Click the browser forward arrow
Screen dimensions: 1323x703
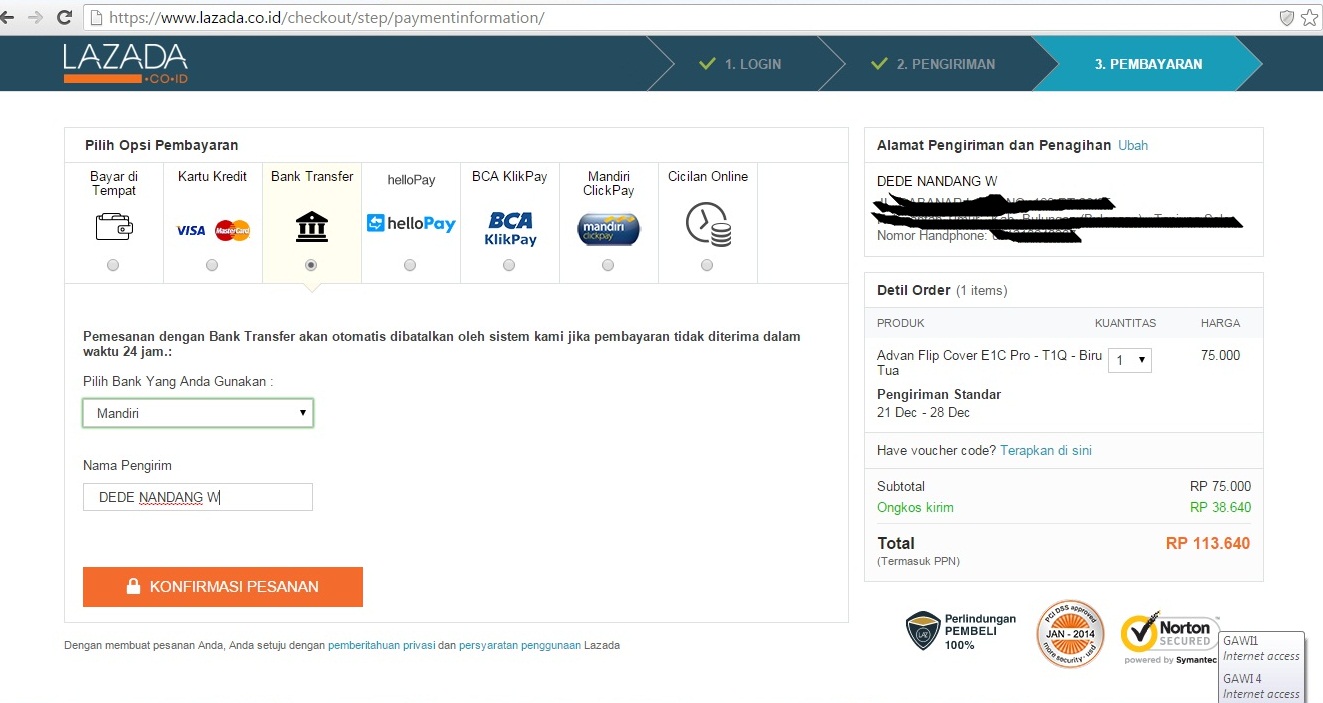coord(35,17)
